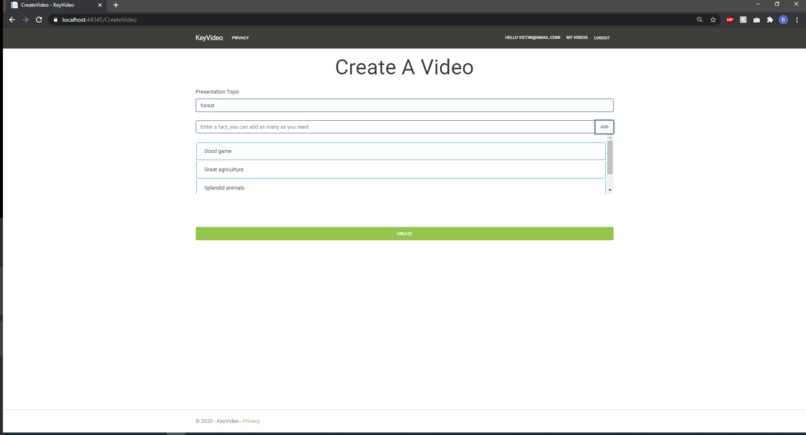Open the grey square extension icon
This screenshot has width=806, height=435.
(x=743, y=20)
